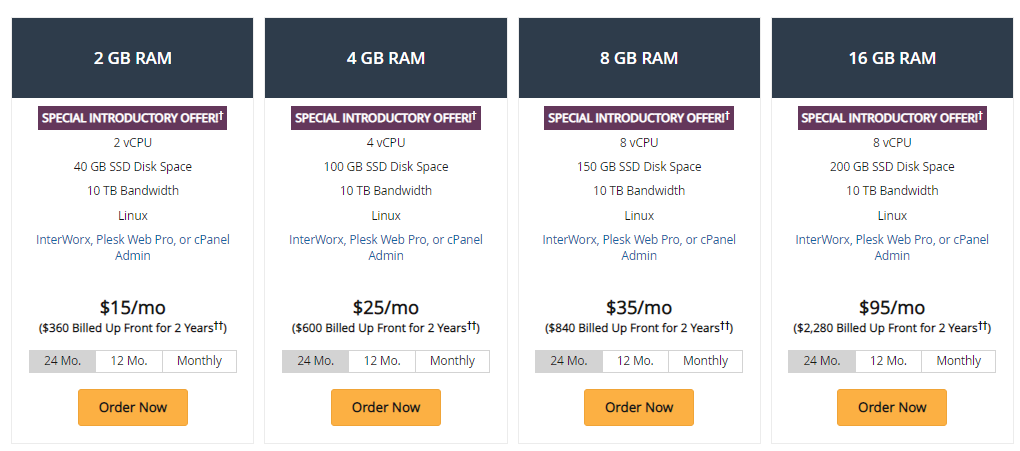Choose 24 Mo. term on 16 GB plan
Viewport: 1020px width, 451px height.
[x=822, y=361]
